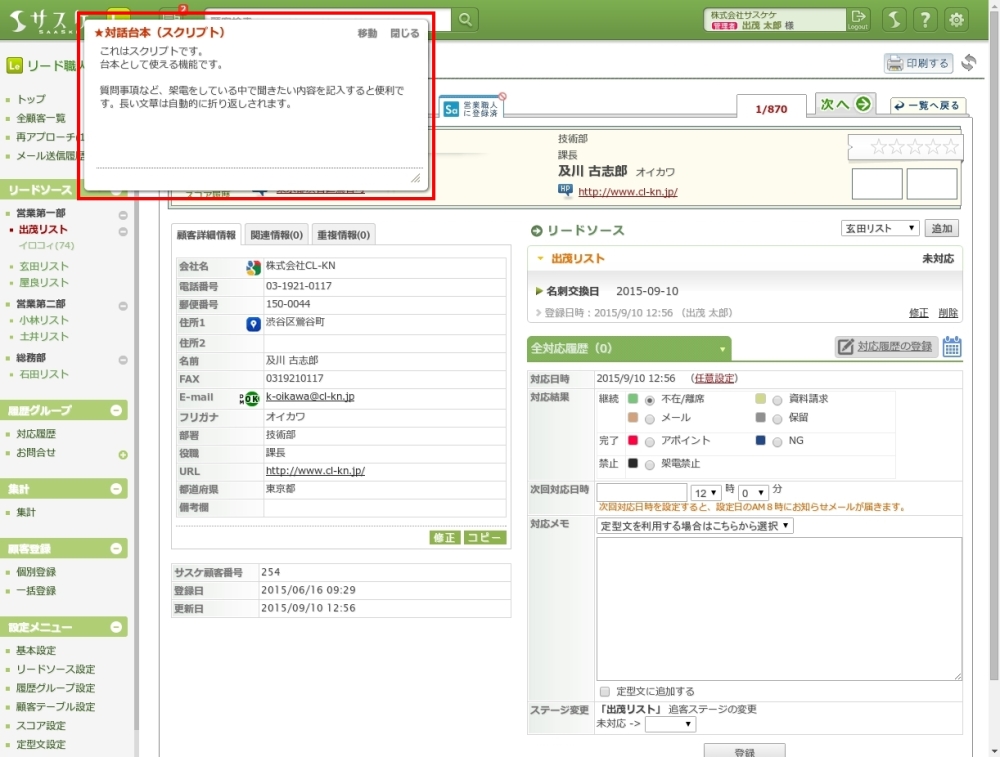The image size is (1000, 757).
Task: Open the calendar icon beside 対応履歴の登録
Action: [x=952, y=347]
